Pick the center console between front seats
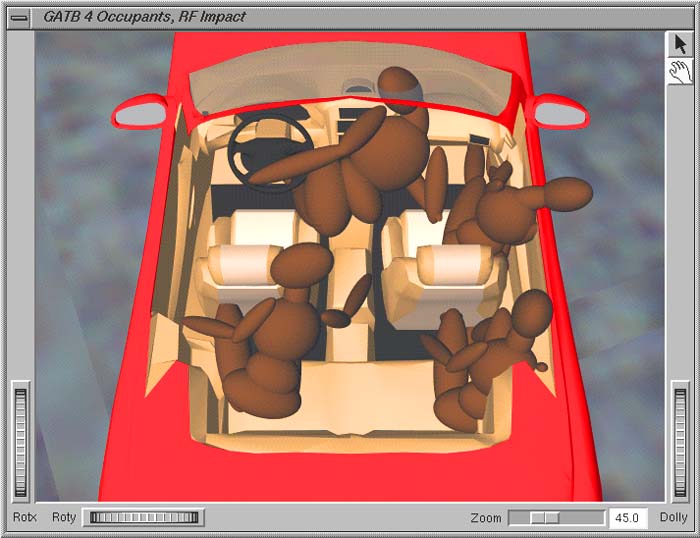Screen dimensions: 700x538 pos(350,300)
